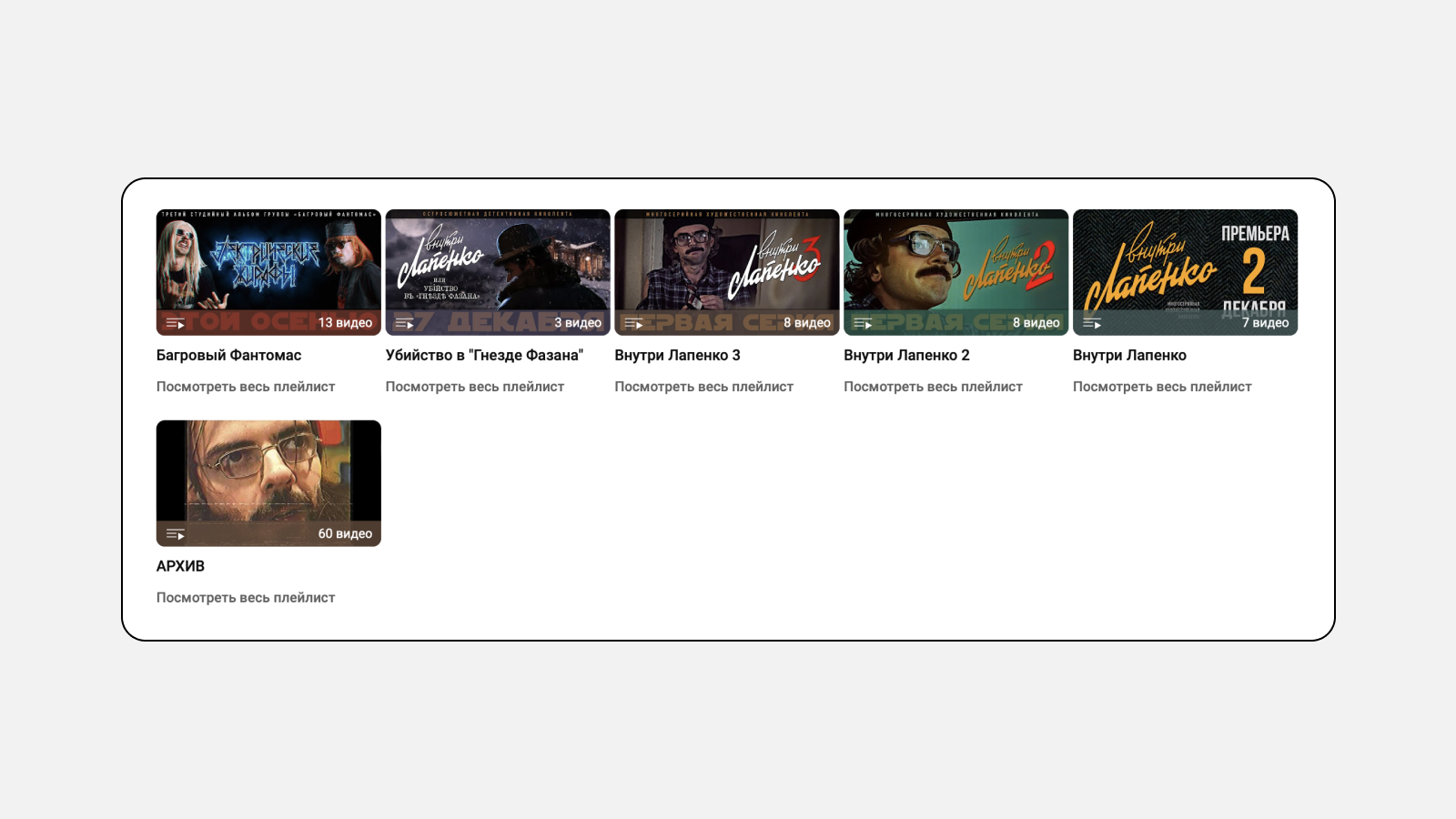
Task: Click the Багровый Фантомас title
Action: click(x=228, y=355)
